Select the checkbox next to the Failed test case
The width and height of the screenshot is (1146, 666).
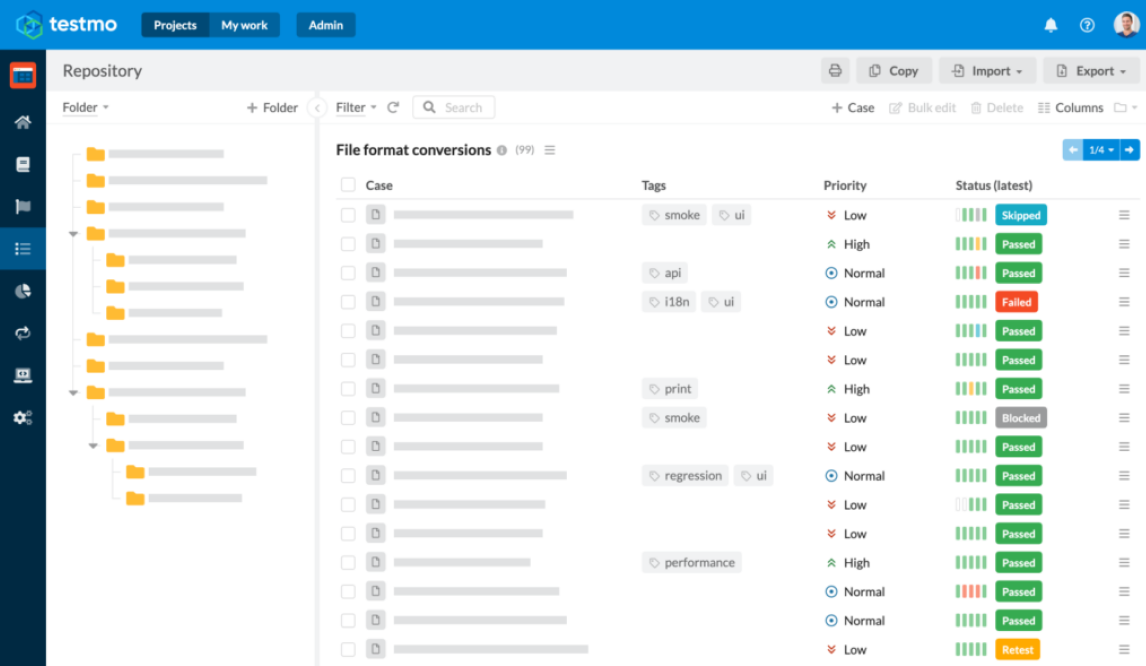coord(347,301)
